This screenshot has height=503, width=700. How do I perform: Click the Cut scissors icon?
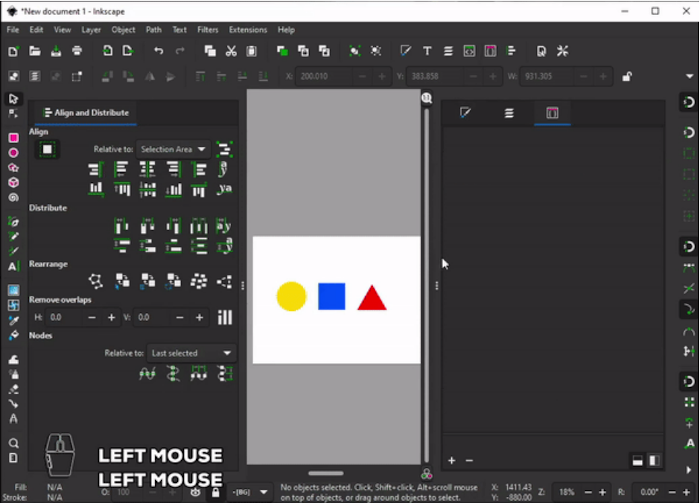[231, 51]
